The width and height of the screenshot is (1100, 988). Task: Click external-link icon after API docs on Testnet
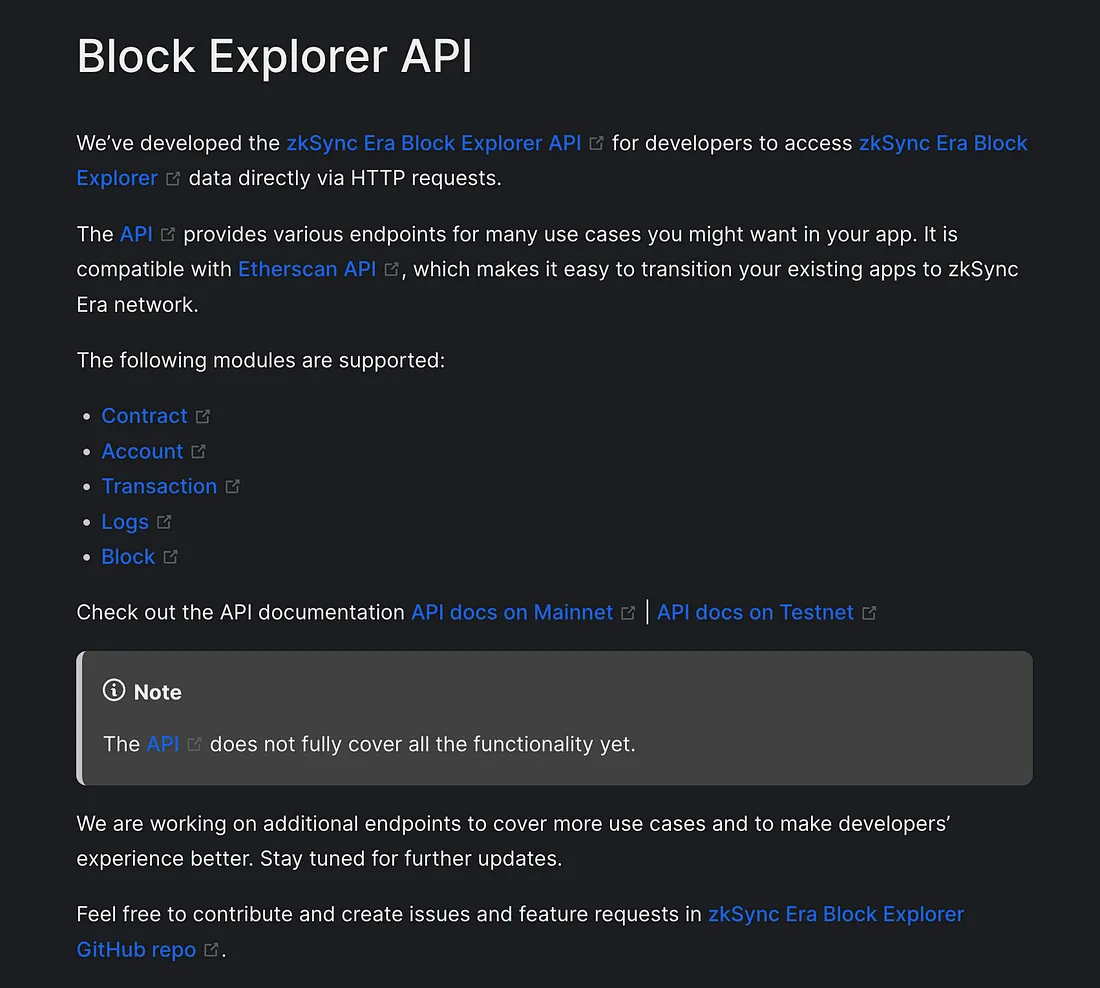click(869, 613)
